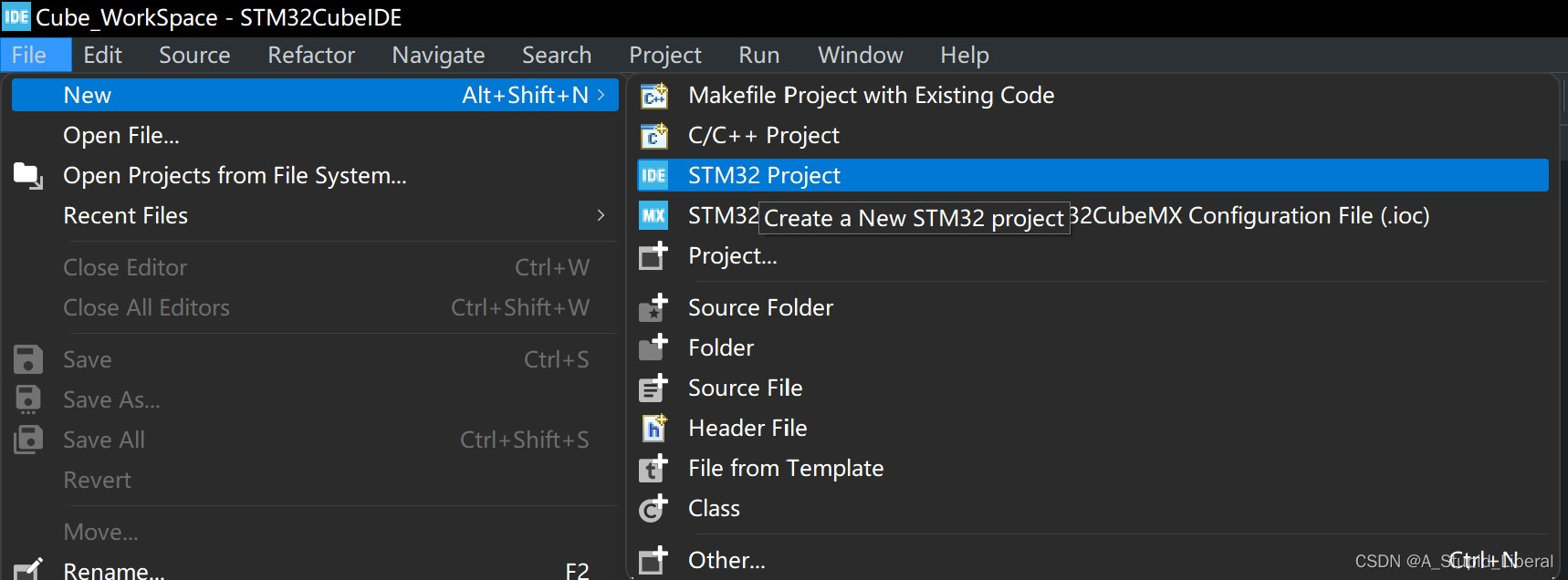
Task: Click the Rename... icon
Action: pyautogui.click(x=28, y=569)
